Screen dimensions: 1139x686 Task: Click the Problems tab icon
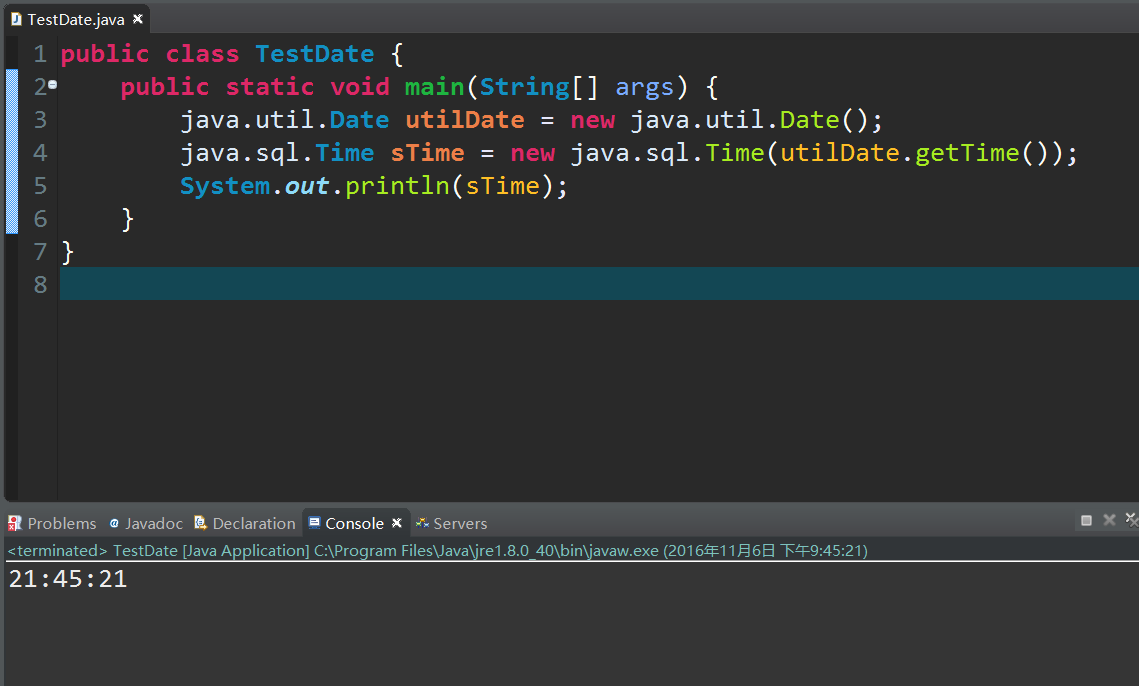click(15, 522)
